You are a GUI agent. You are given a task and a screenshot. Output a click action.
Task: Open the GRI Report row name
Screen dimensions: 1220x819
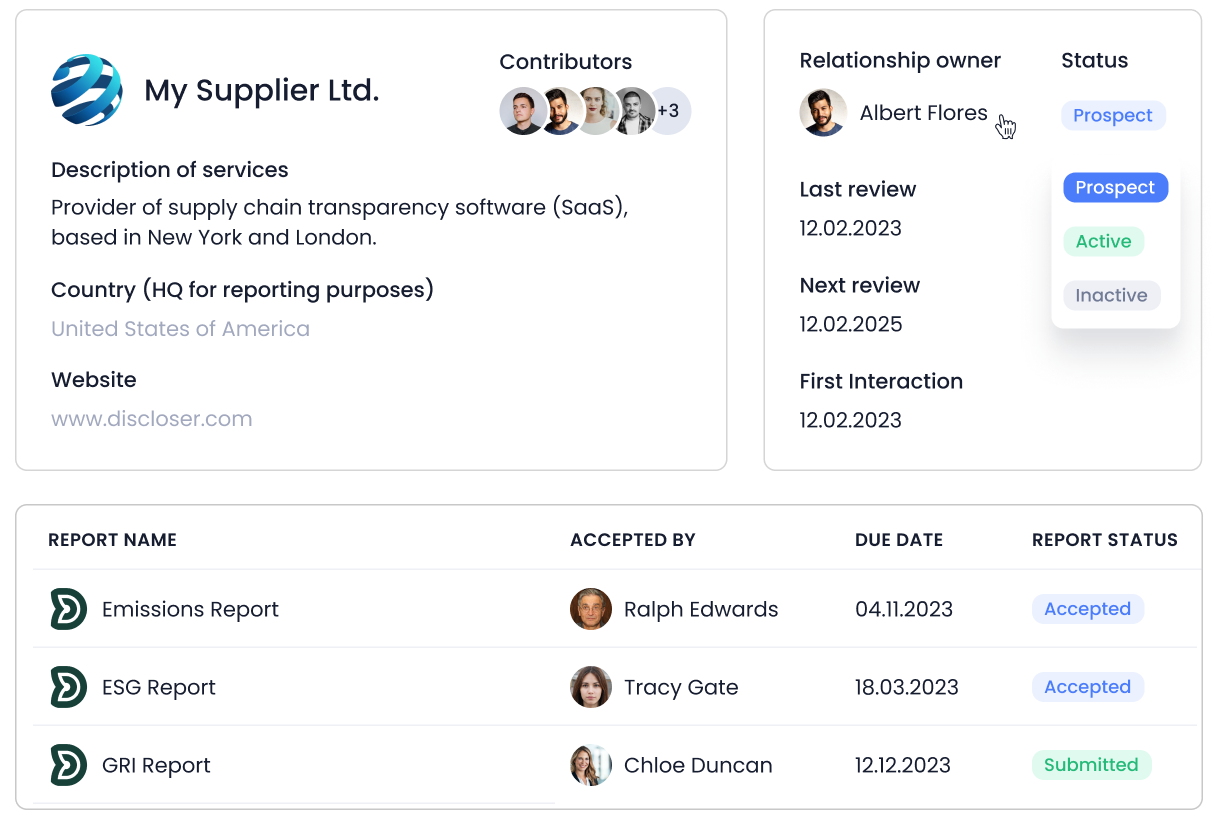156,765
